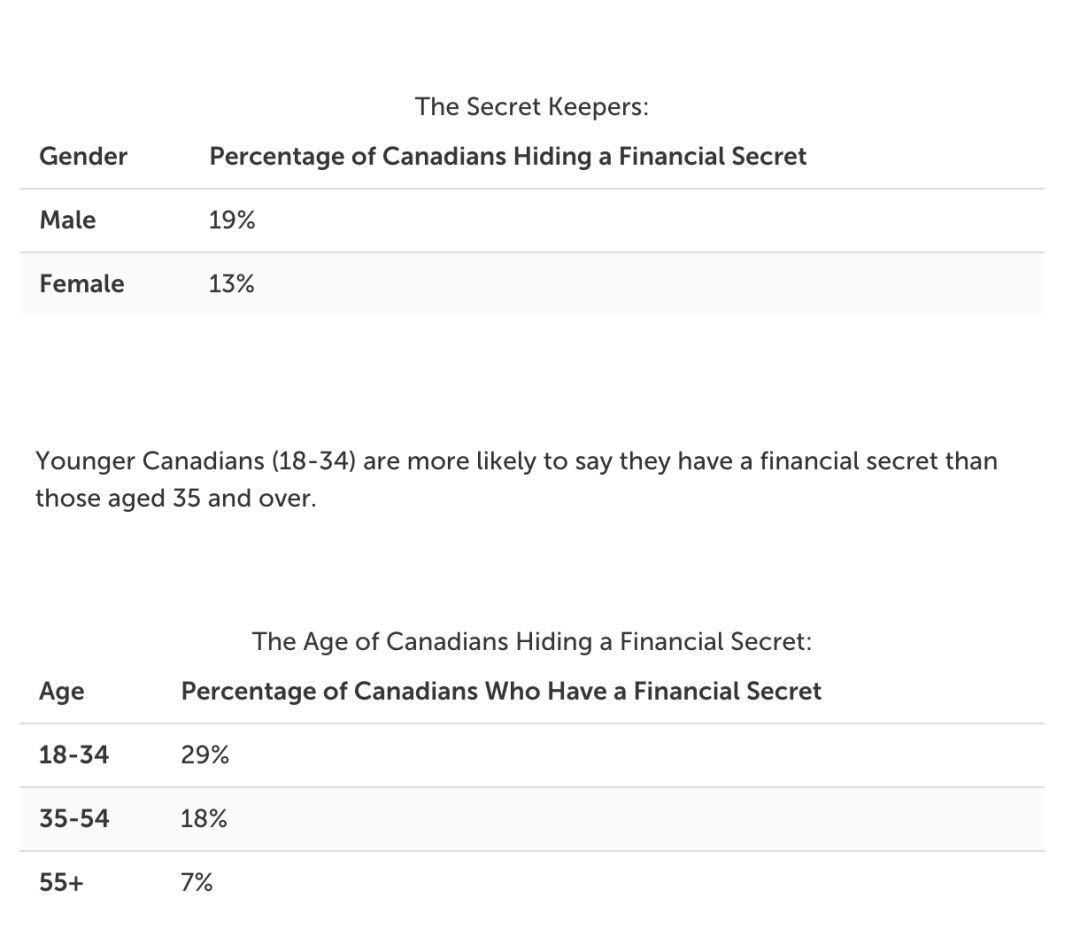Viewport: 1080px width, 944px height.
Task: Click the 19% value for Male
Action: point(232,220)
